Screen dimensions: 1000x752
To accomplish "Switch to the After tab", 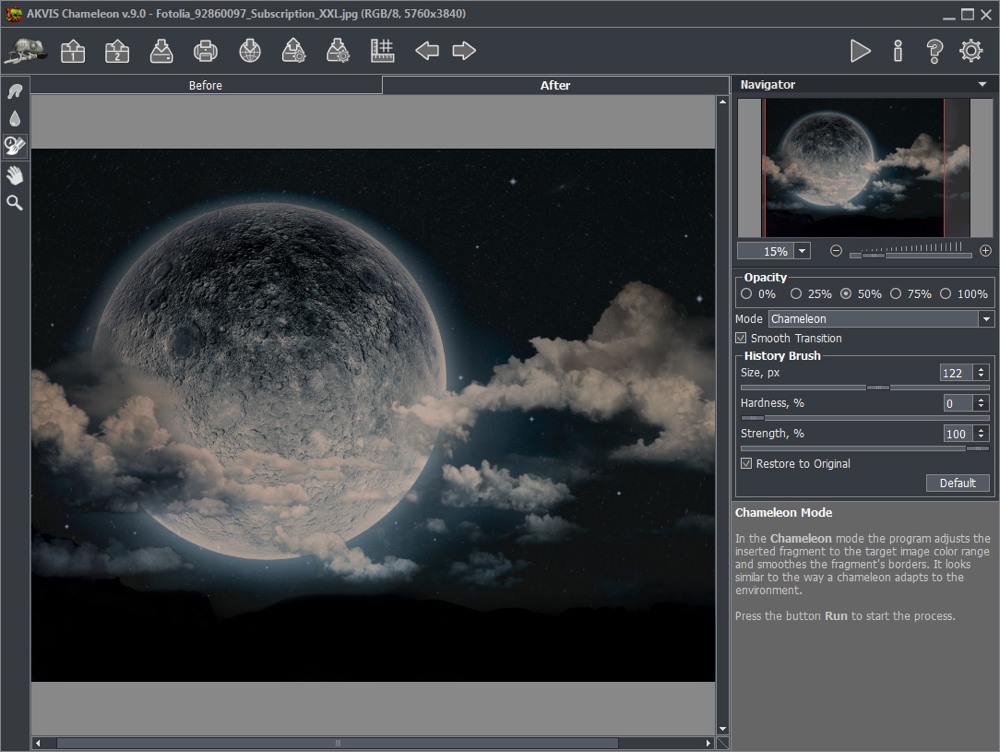I will tap(555, 86).
